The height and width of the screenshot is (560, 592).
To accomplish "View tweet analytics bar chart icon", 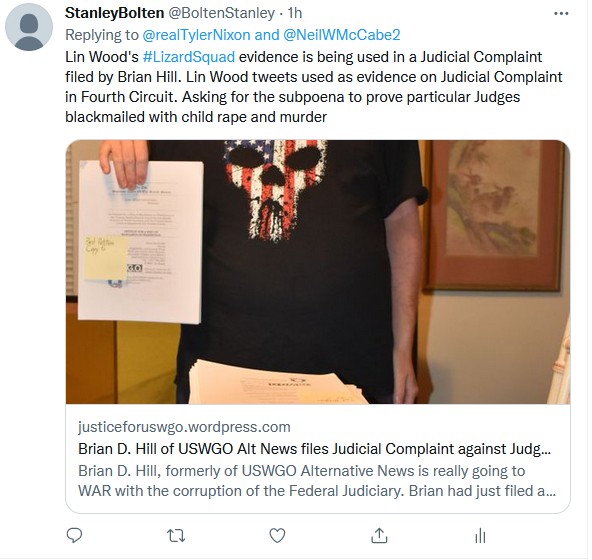I will click(x=480, y=535).
